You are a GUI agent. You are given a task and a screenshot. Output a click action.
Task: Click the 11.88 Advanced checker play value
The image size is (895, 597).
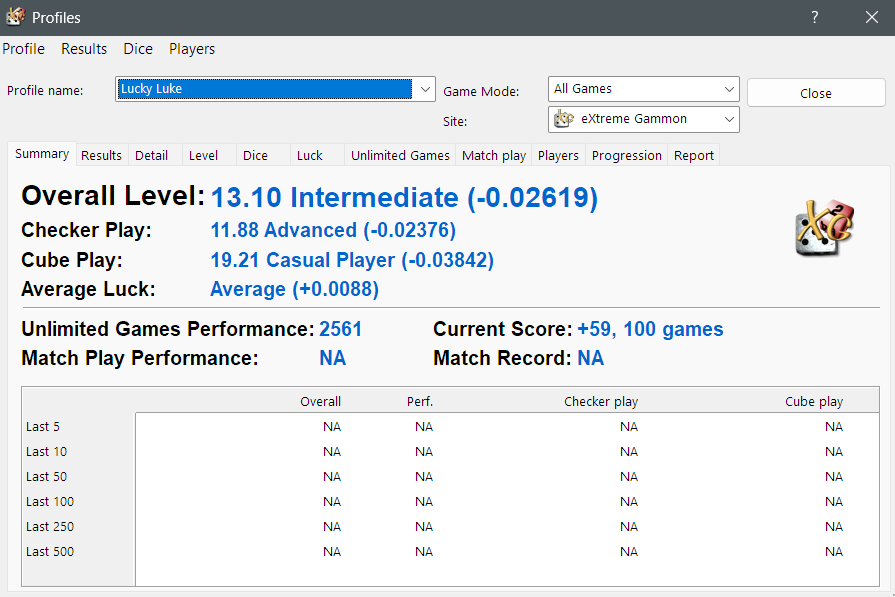coord(333,230)
